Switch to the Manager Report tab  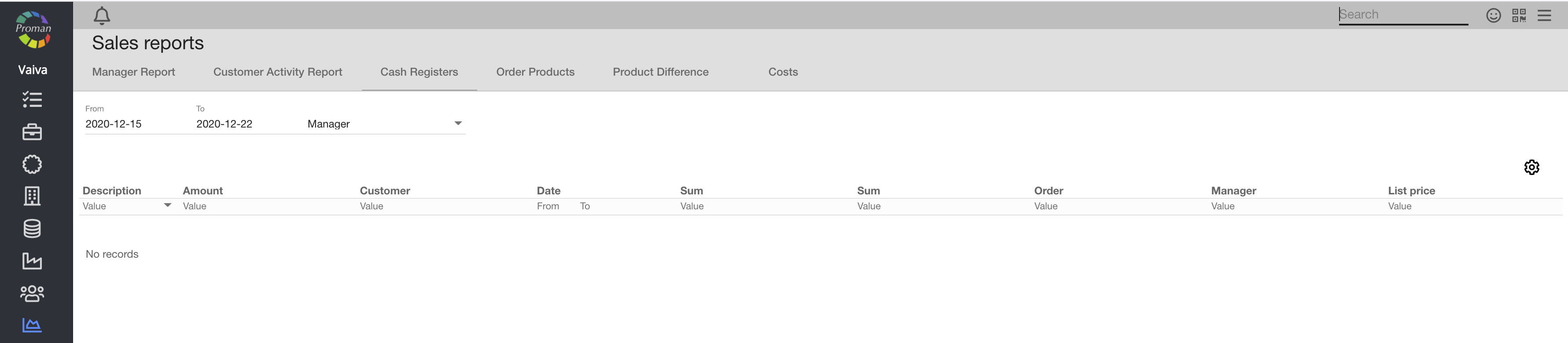coord(133,72)
